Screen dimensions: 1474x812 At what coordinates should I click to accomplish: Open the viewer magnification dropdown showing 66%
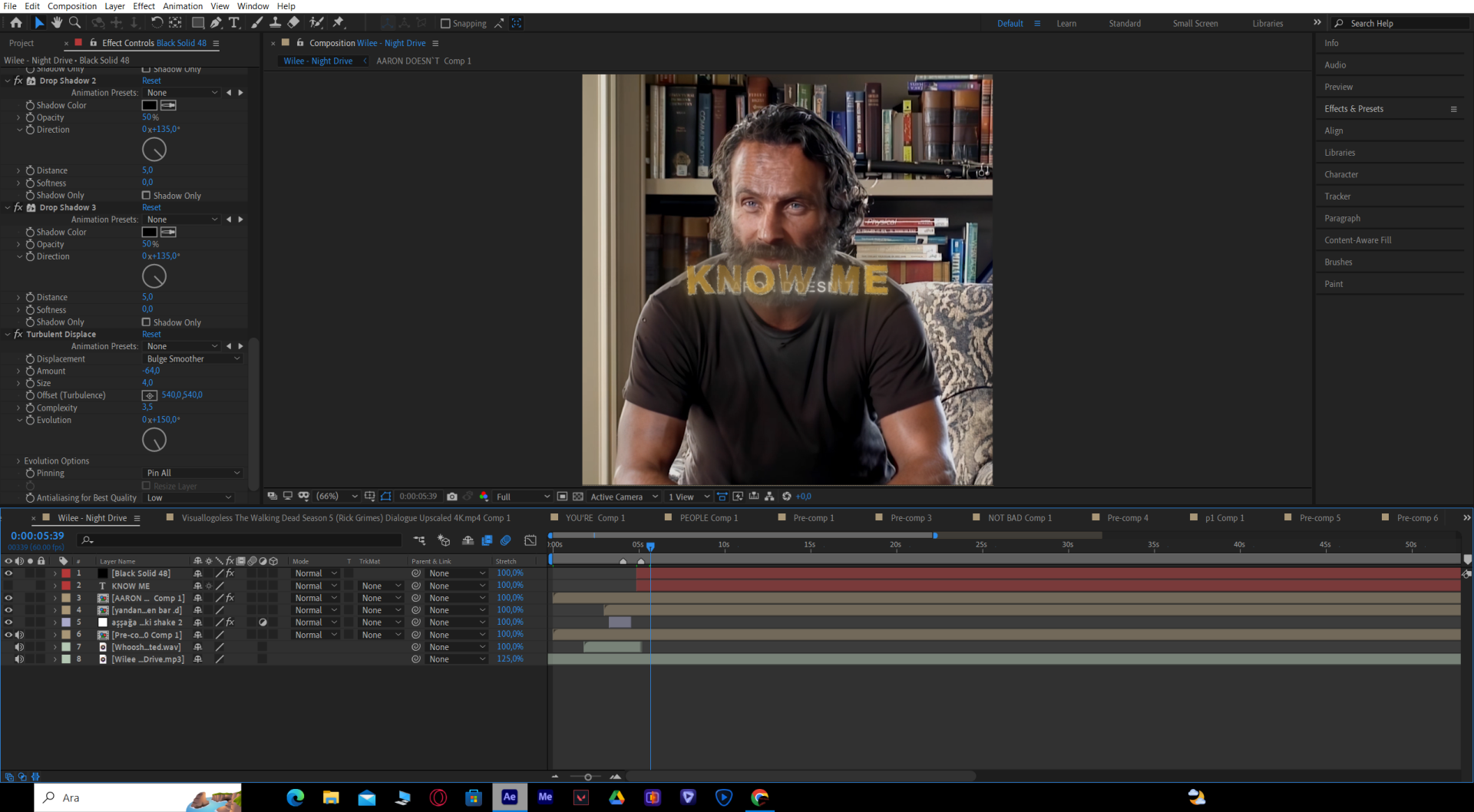coord(337,497)
